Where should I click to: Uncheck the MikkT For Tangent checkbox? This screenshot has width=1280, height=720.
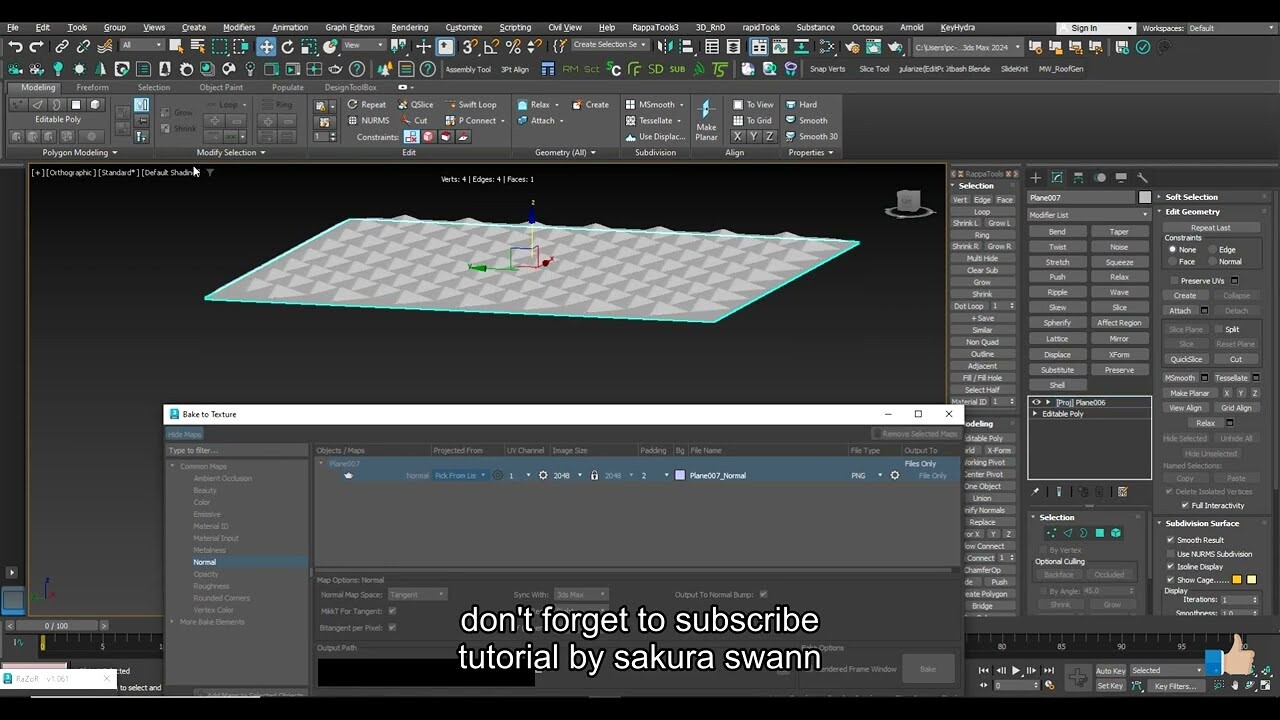point(392,611)
